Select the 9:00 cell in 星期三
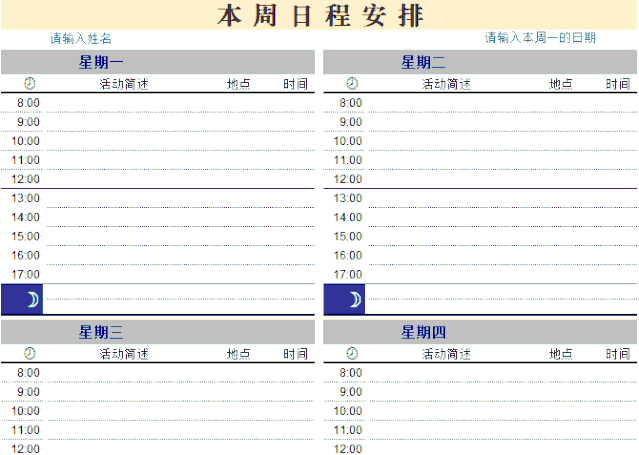Screen dimensions: 639x455 (x=28, y=392)
